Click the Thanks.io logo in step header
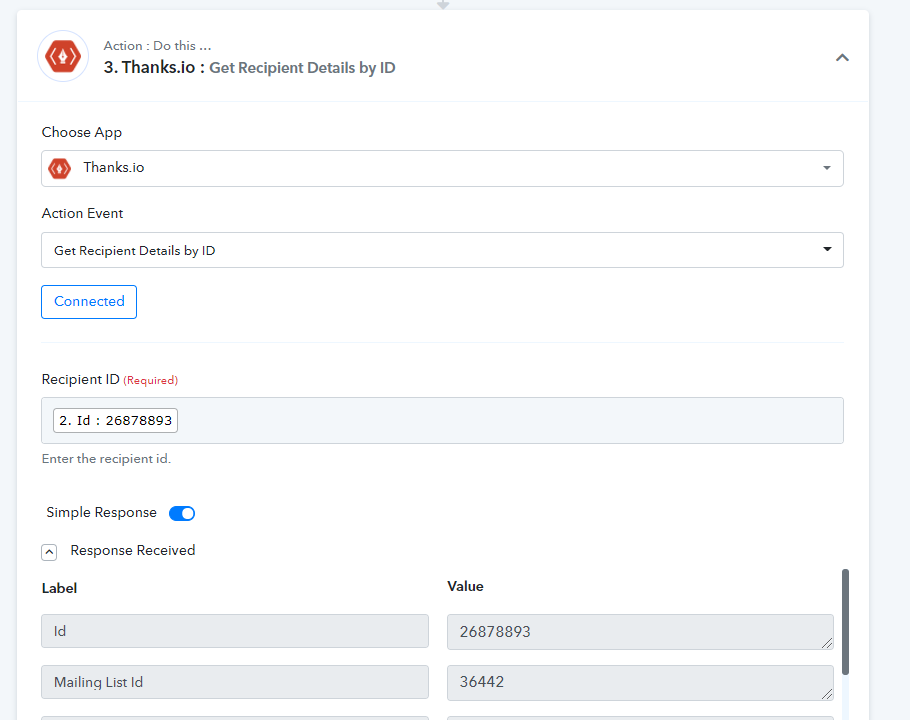Viewport: 910px width, 720px height. point(63,56)
